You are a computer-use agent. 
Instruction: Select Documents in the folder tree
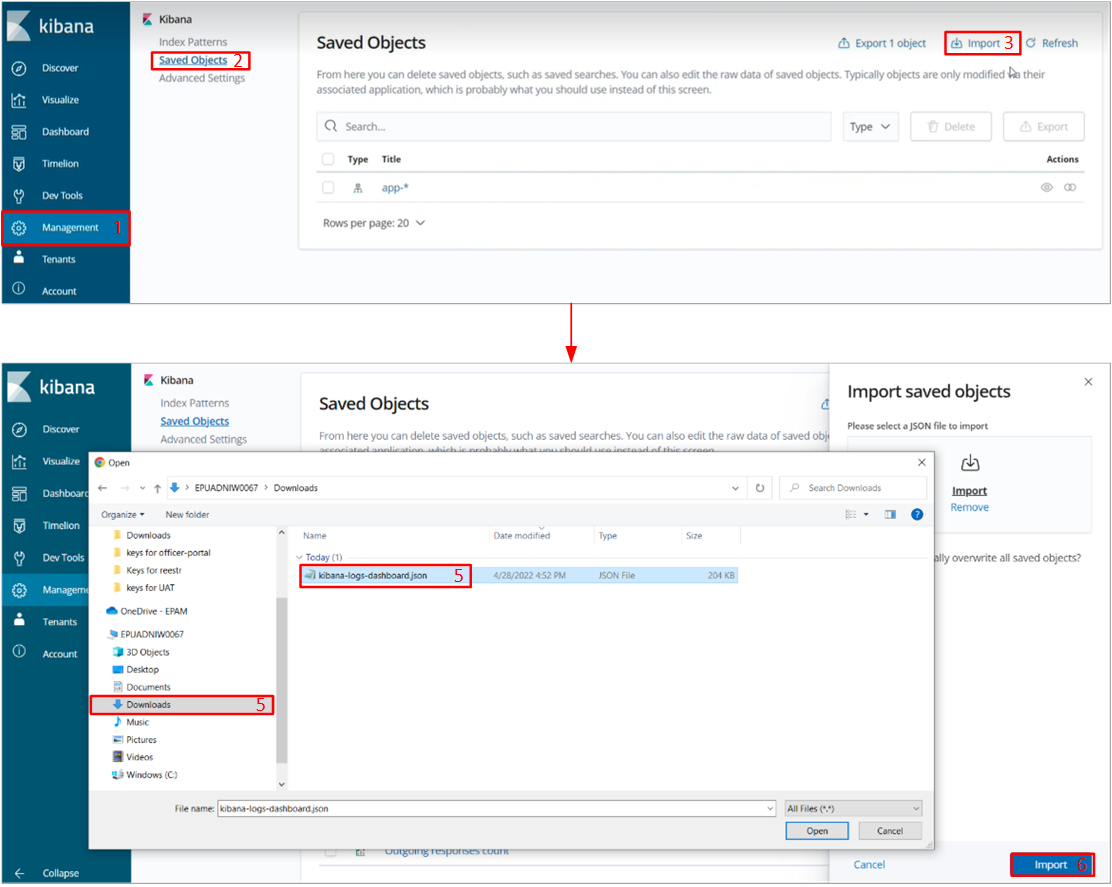(x=142, y=688)
